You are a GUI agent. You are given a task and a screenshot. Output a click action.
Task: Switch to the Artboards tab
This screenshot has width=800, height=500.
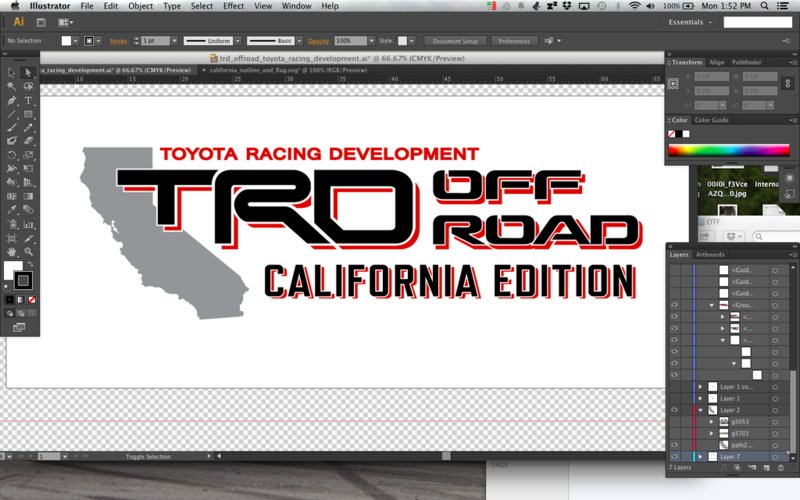coord(710,255)
